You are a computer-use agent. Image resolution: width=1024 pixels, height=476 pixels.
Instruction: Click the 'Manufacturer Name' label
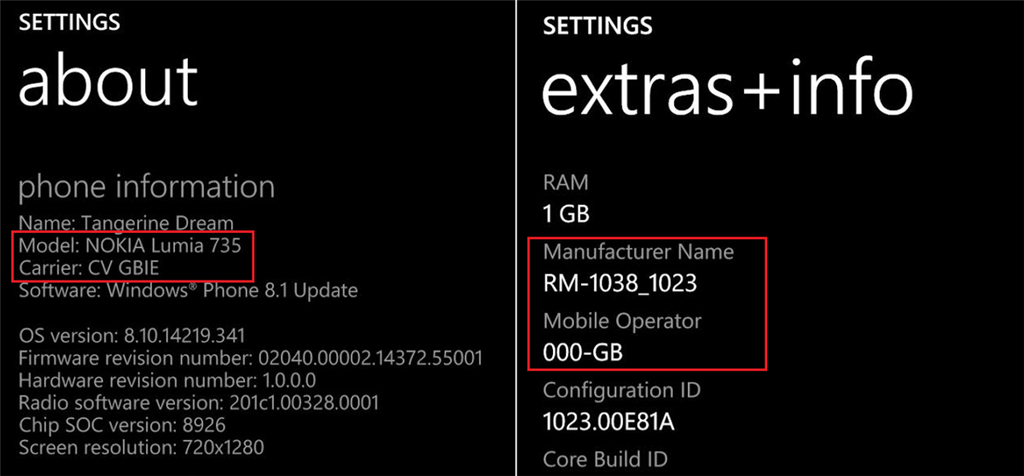[639, 251]
